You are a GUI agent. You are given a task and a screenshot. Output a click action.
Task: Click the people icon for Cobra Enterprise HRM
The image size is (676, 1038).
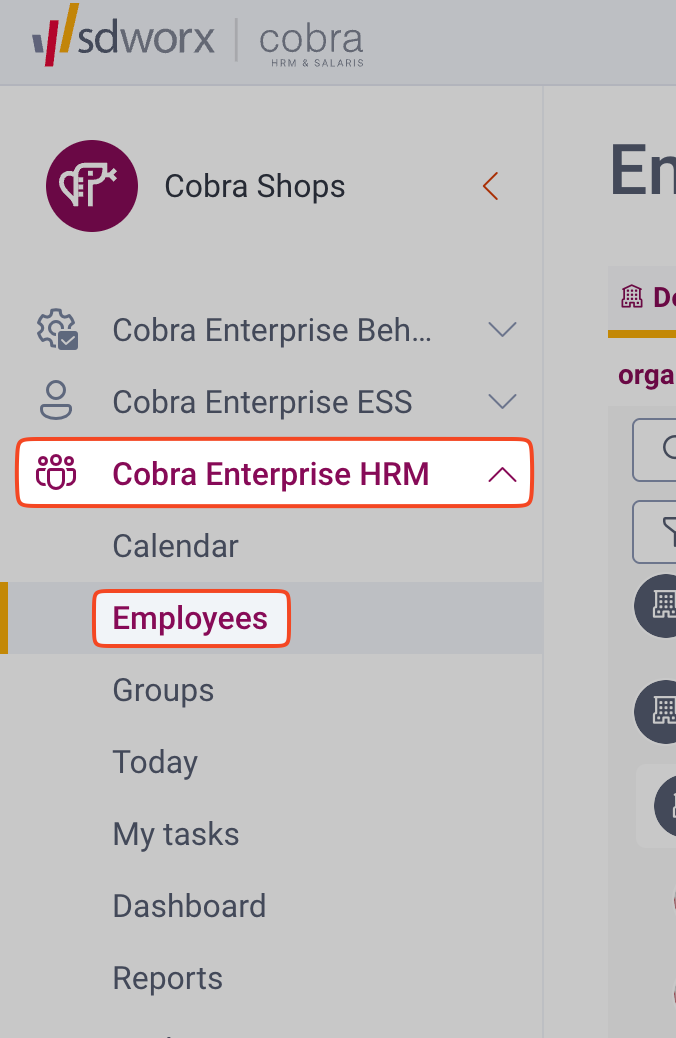point(56,473)
